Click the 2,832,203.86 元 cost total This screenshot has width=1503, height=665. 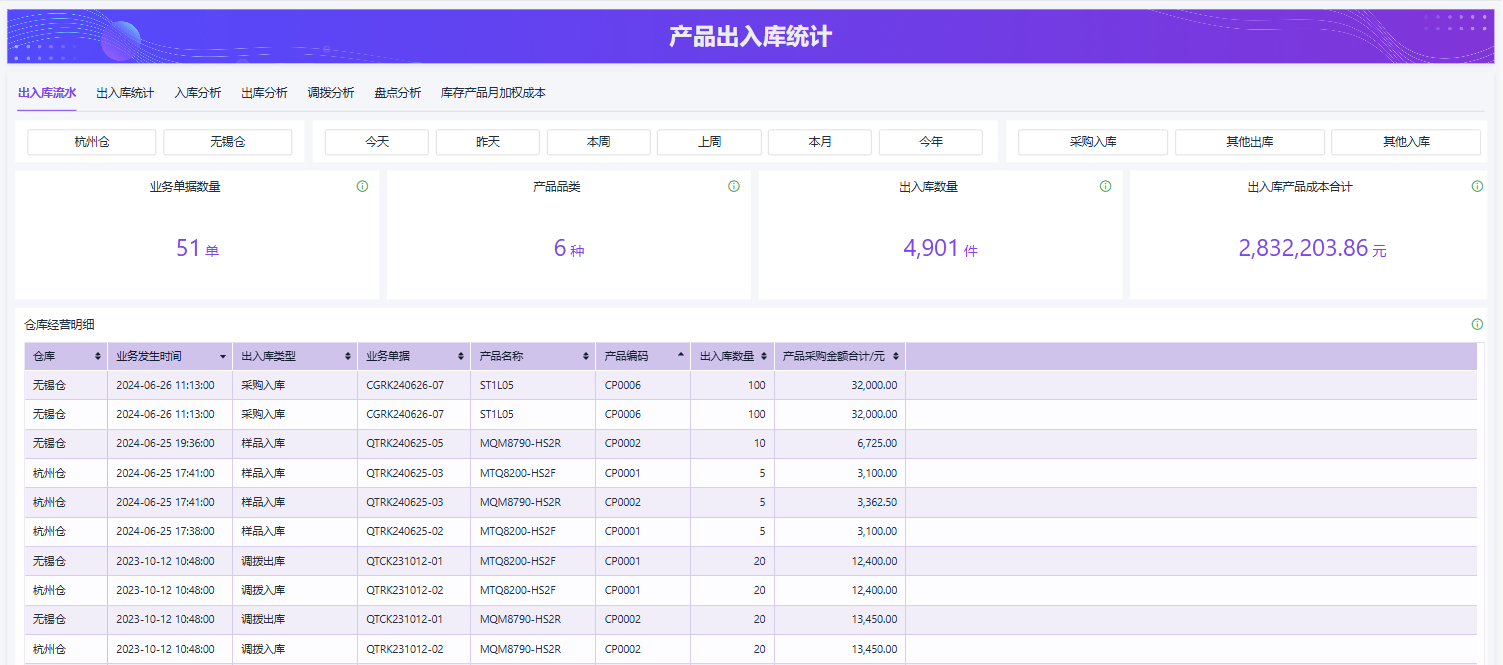[x=1312, y=248]
